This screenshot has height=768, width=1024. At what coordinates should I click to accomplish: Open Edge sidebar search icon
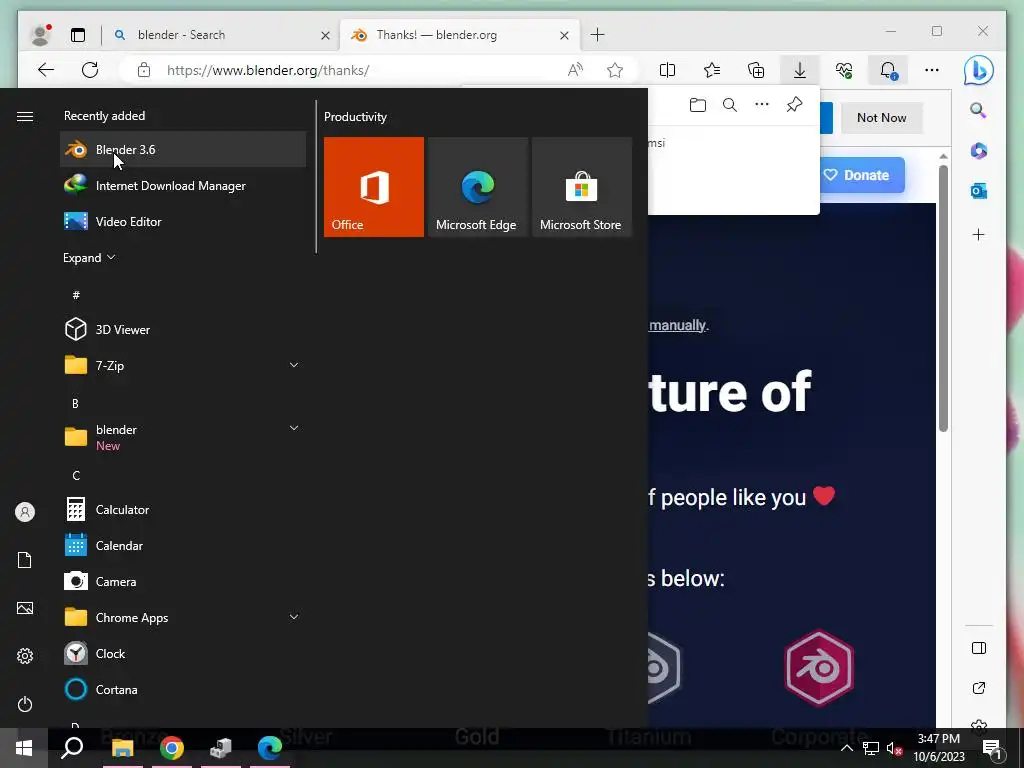(x=978, y=110)
